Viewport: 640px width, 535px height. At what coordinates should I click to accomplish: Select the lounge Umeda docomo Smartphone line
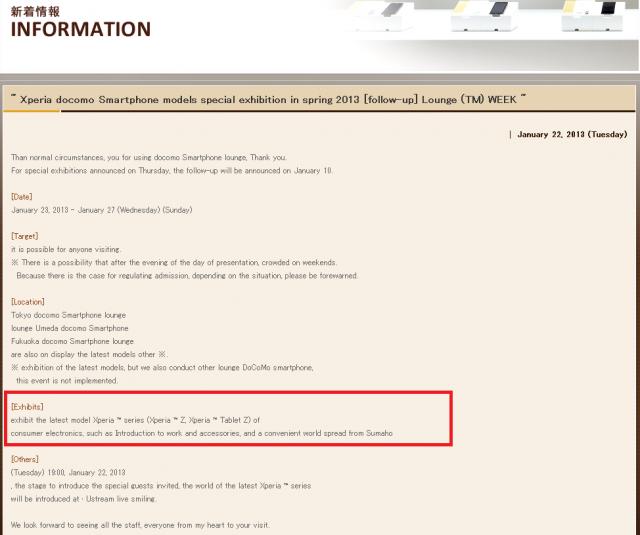(70, 328)
